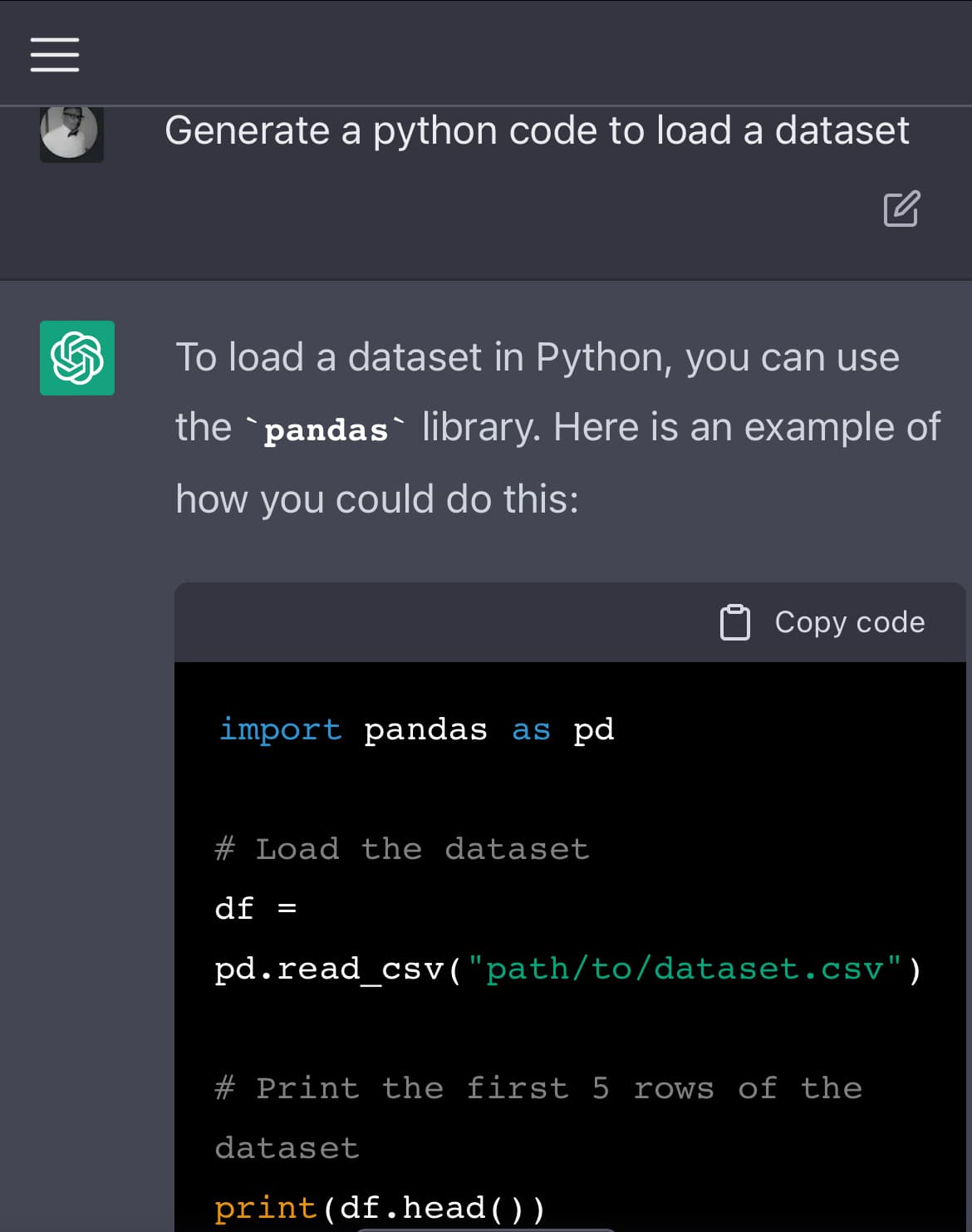The height and width of the screenshot is (1232, 972).
Task: Click the "print" keyword in the code
Action: click(x=265, y=1207)
